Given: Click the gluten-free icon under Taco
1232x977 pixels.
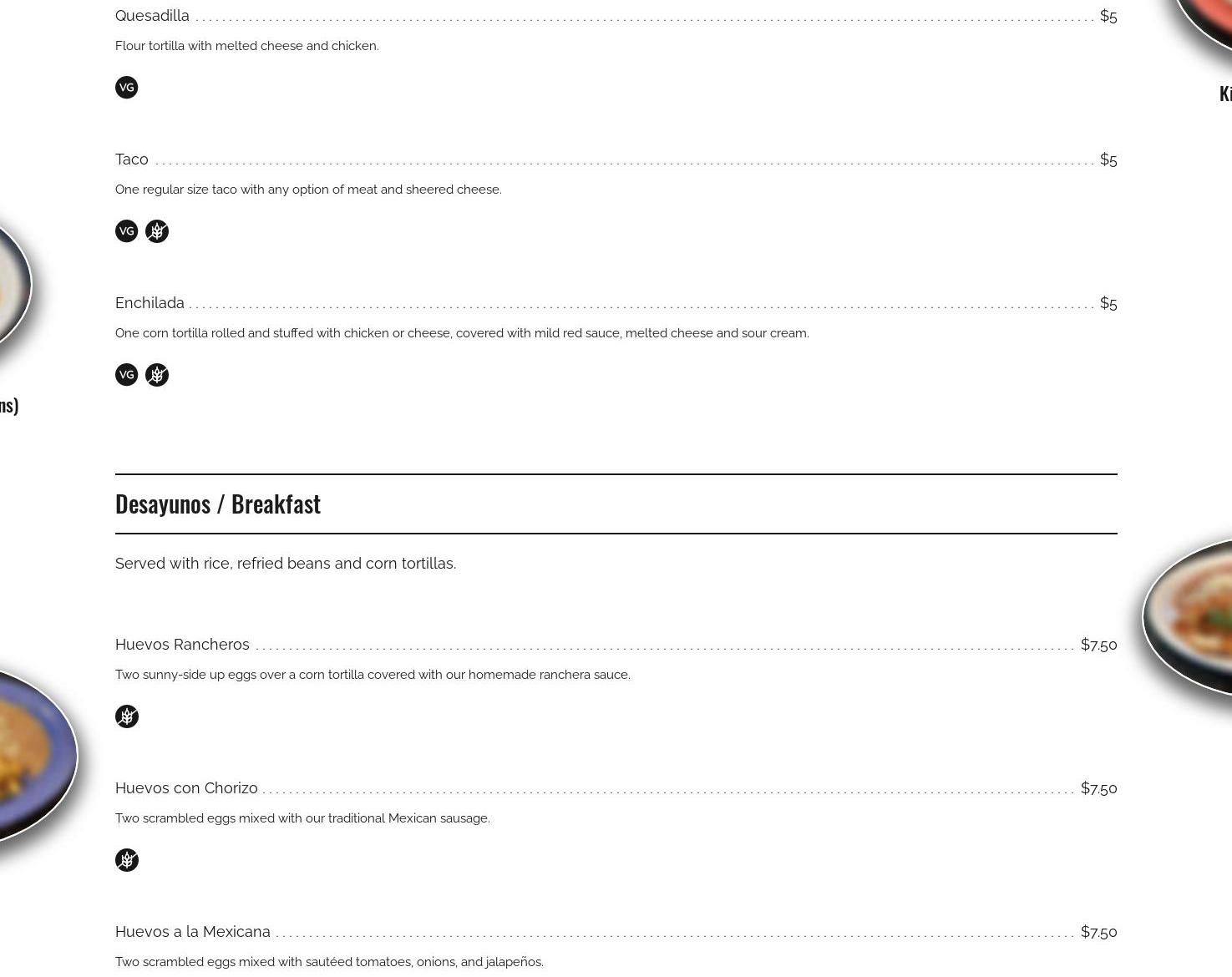Looking at the screenshot, I should point(157,231).
